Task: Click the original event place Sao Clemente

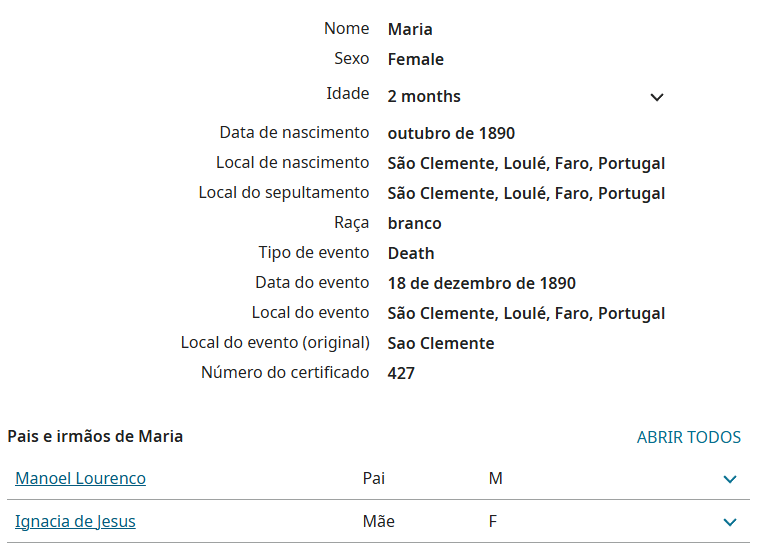Action: coord(441,343)
